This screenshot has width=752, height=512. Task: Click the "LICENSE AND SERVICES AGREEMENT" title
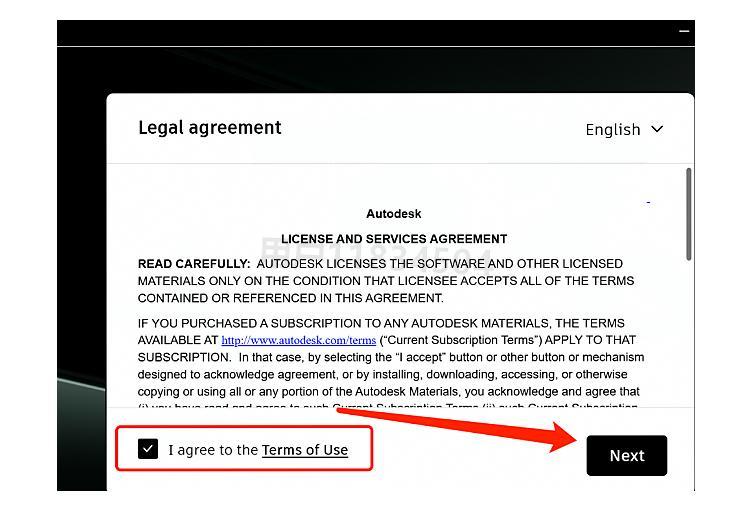(394, 239)
